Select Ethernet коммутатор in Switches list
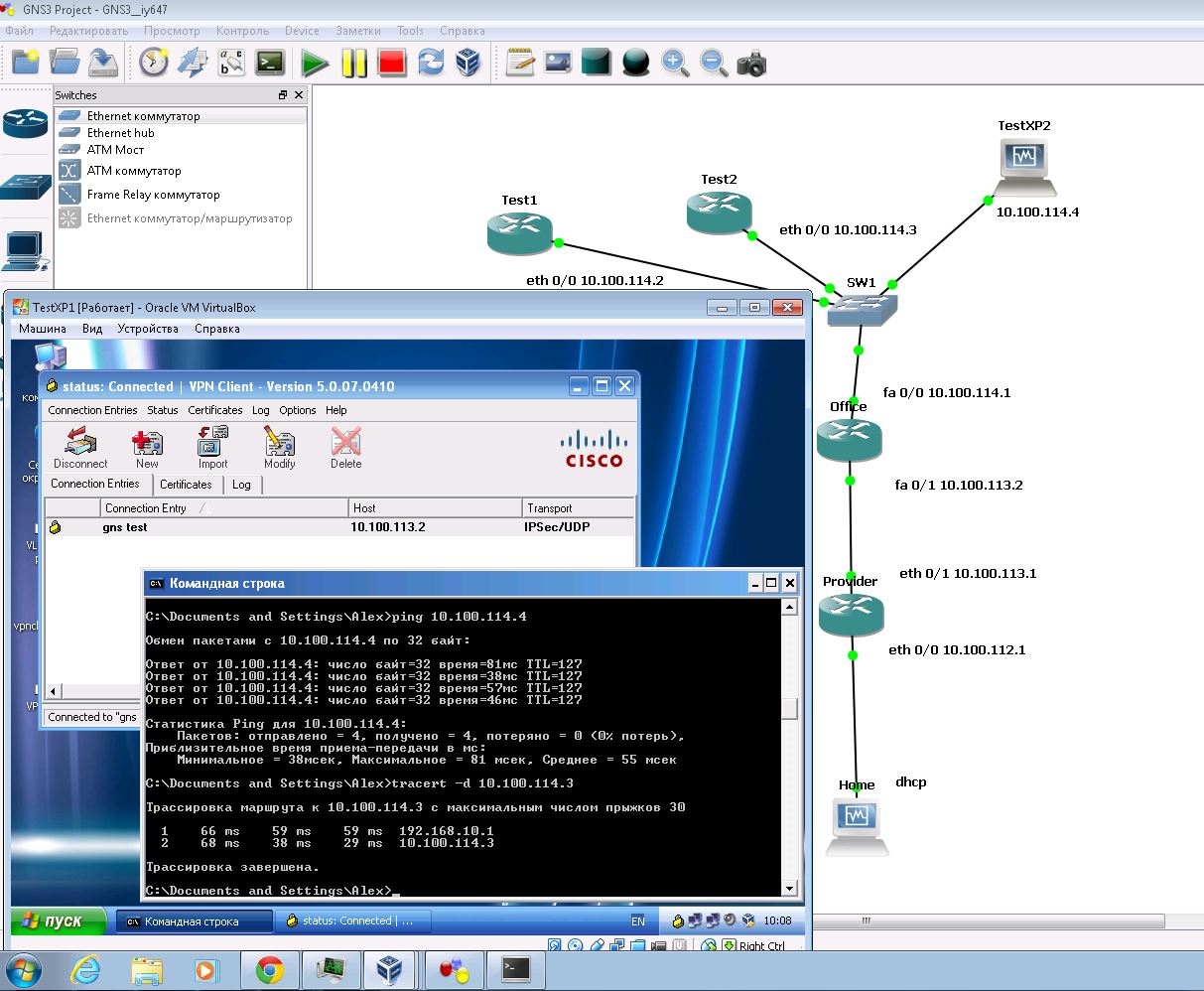 tap(182, 116)
